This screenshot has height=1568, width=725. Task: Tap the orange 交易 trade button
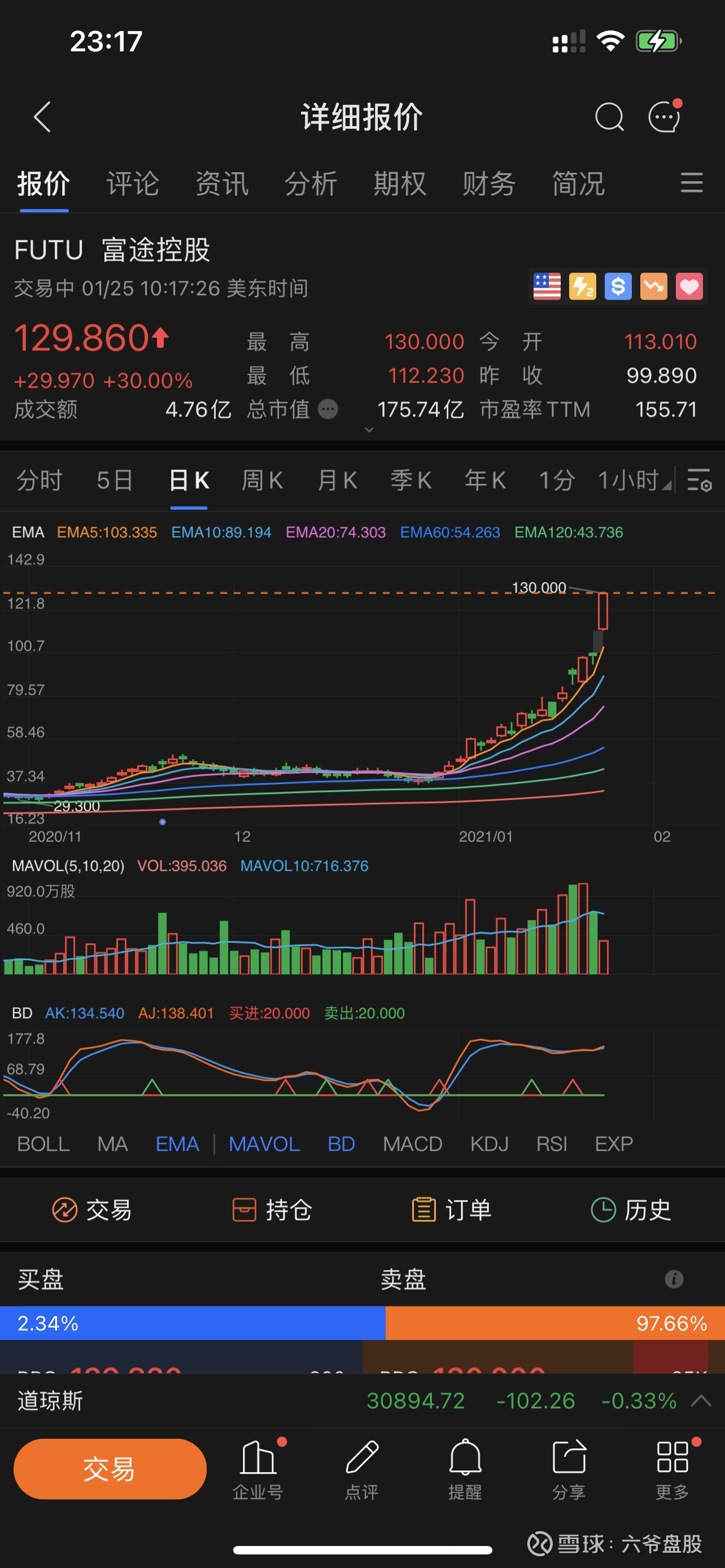coord(110,1469)
